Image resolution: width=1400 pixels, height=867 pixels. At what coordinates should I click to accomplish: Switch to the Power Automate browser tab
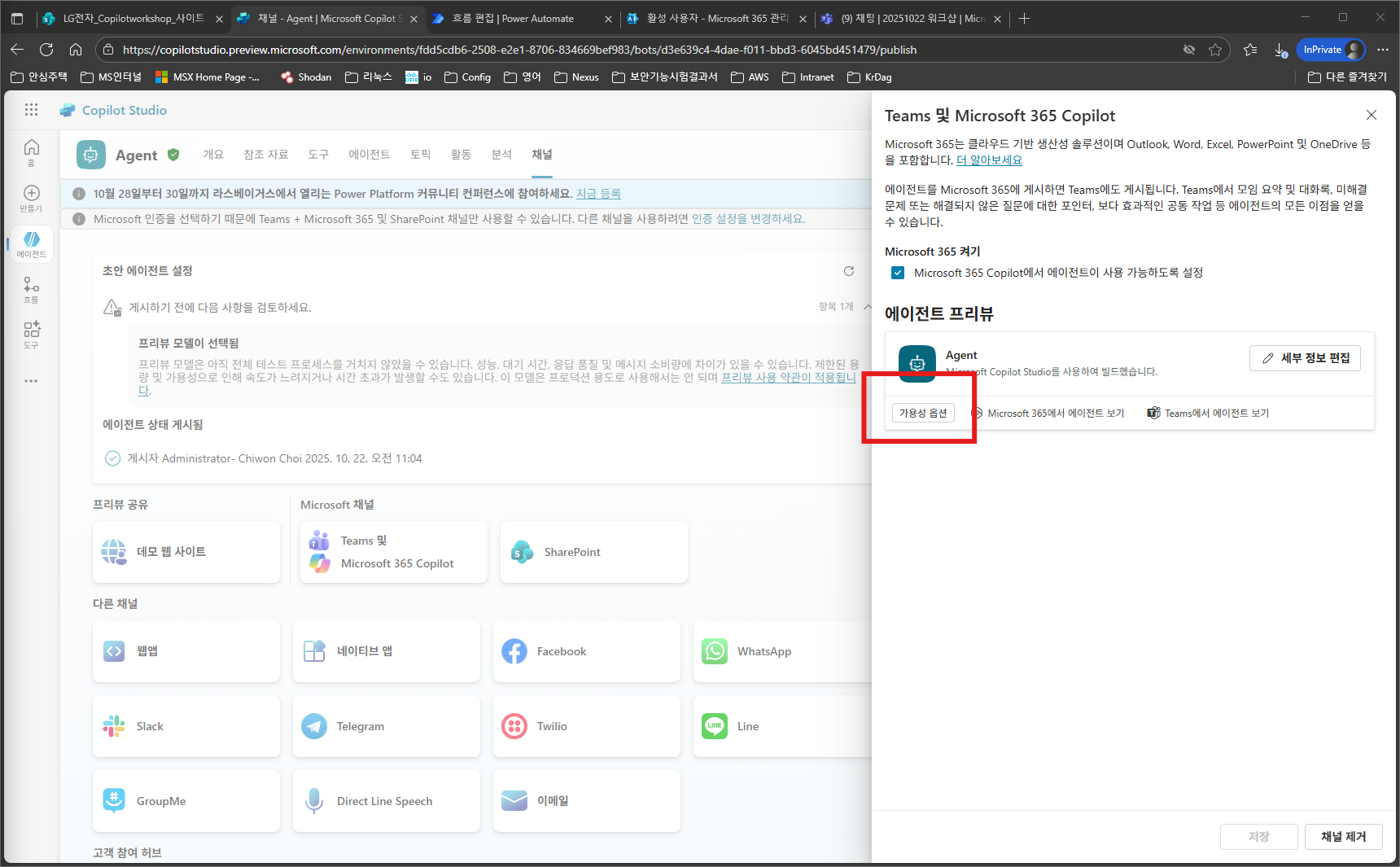point(521,18)
